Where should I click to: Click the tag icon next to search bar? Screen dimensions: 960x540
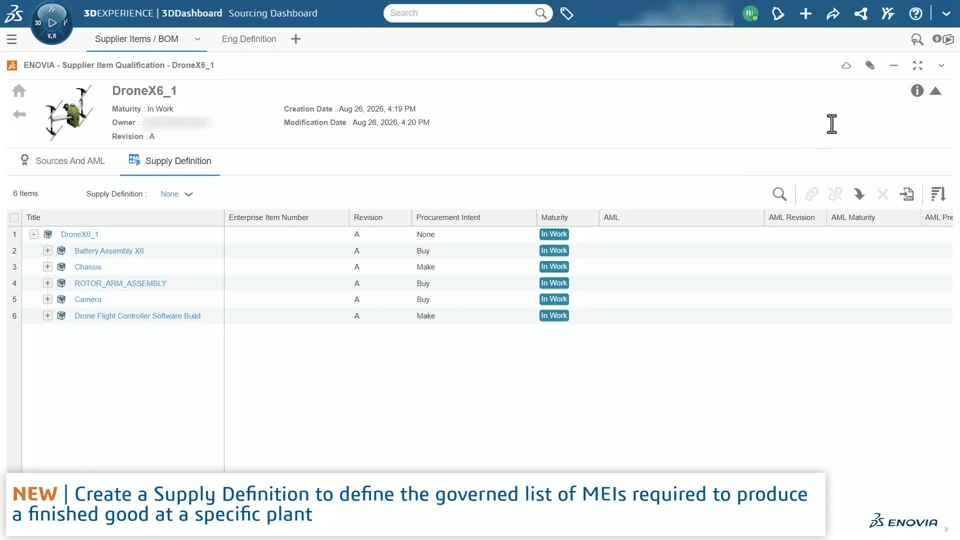(567, 13)
